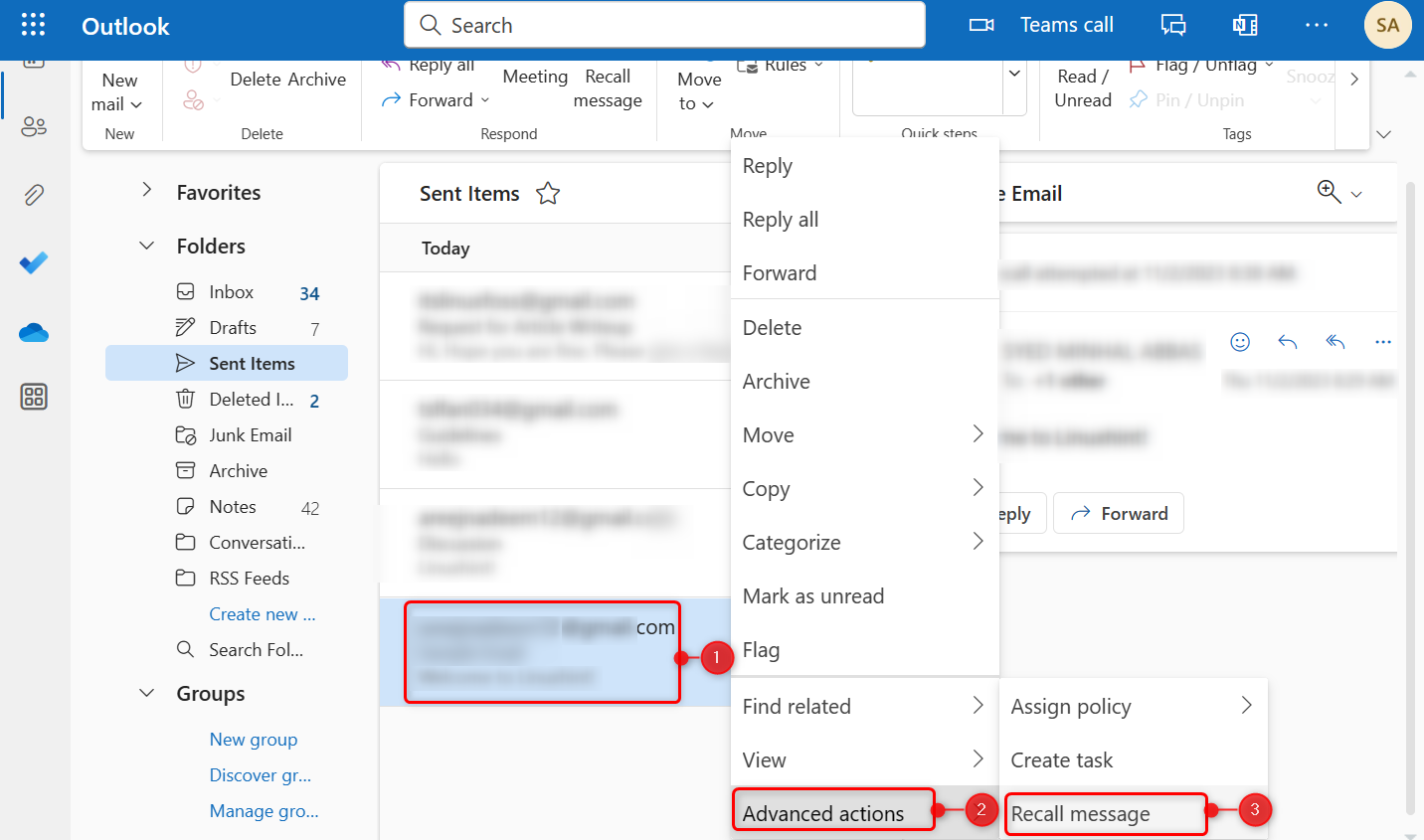Screen dimensions: 1424x840
Task: Select Reply from the context menu
Action: point(864,166)
